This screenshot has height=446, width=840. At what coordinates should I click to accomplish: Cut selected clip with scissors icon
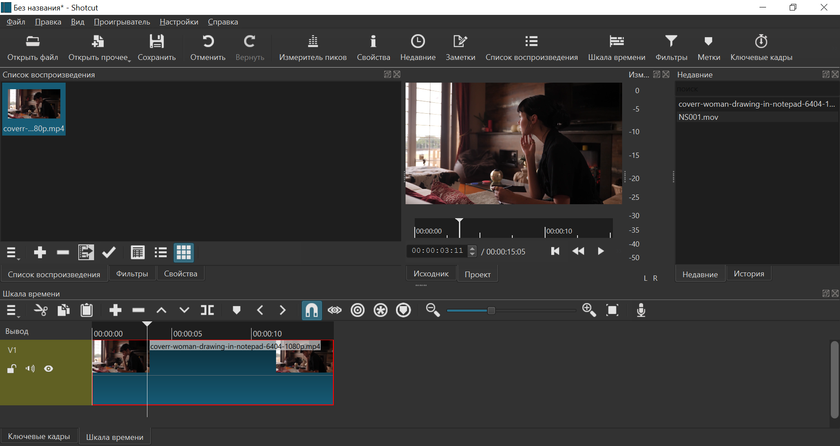click(41, 310)
